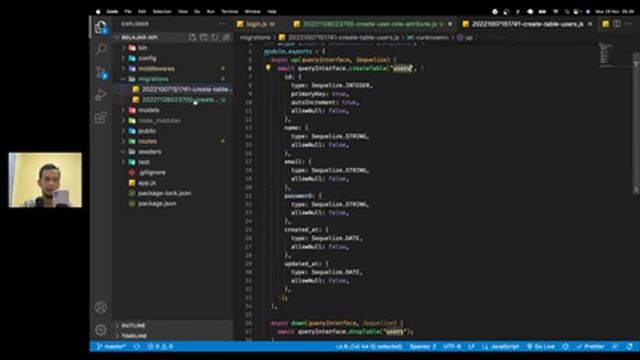Open editor more actions ellipsis
This screenshot has height=360, width=640.
629,24
